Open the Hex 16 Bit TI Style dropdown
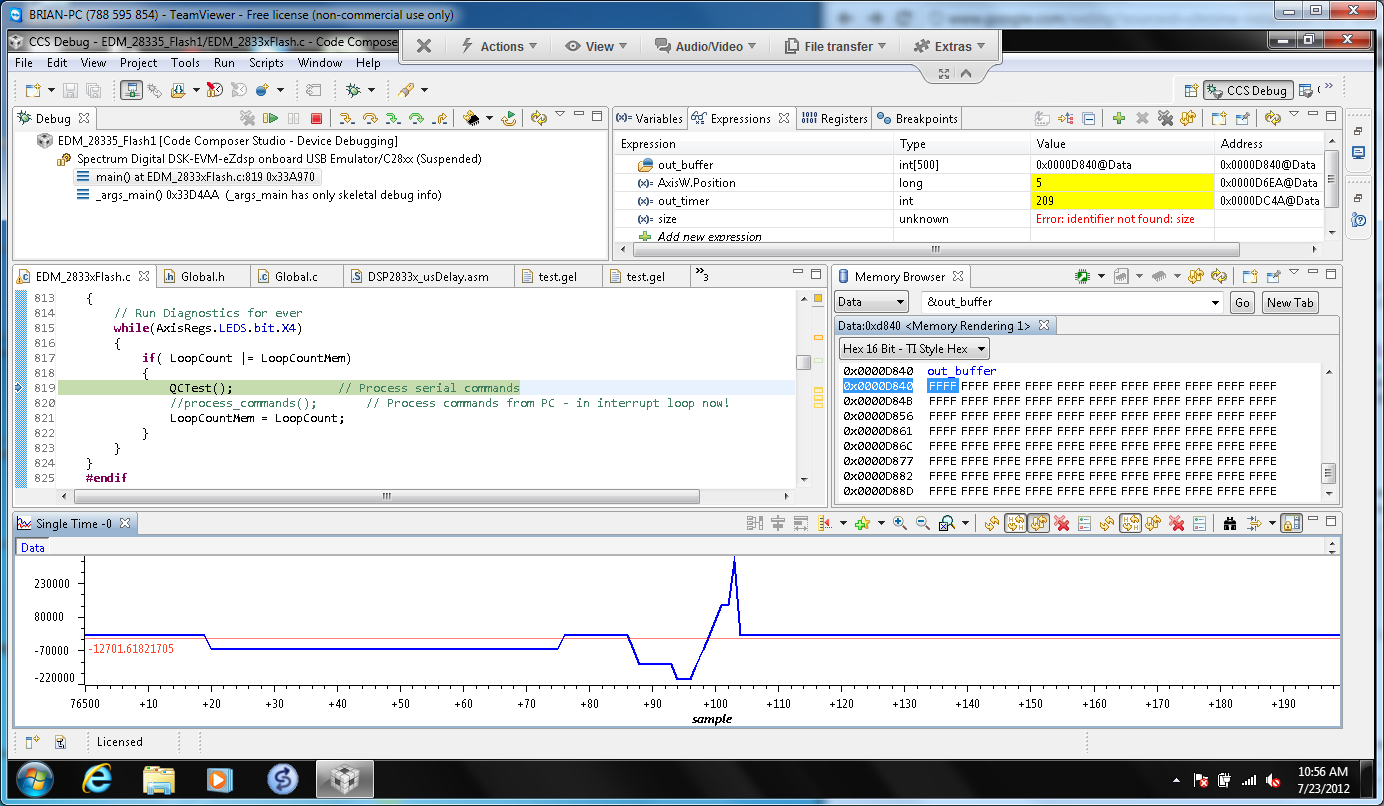The image size is (1384, 806). point(914,349)
